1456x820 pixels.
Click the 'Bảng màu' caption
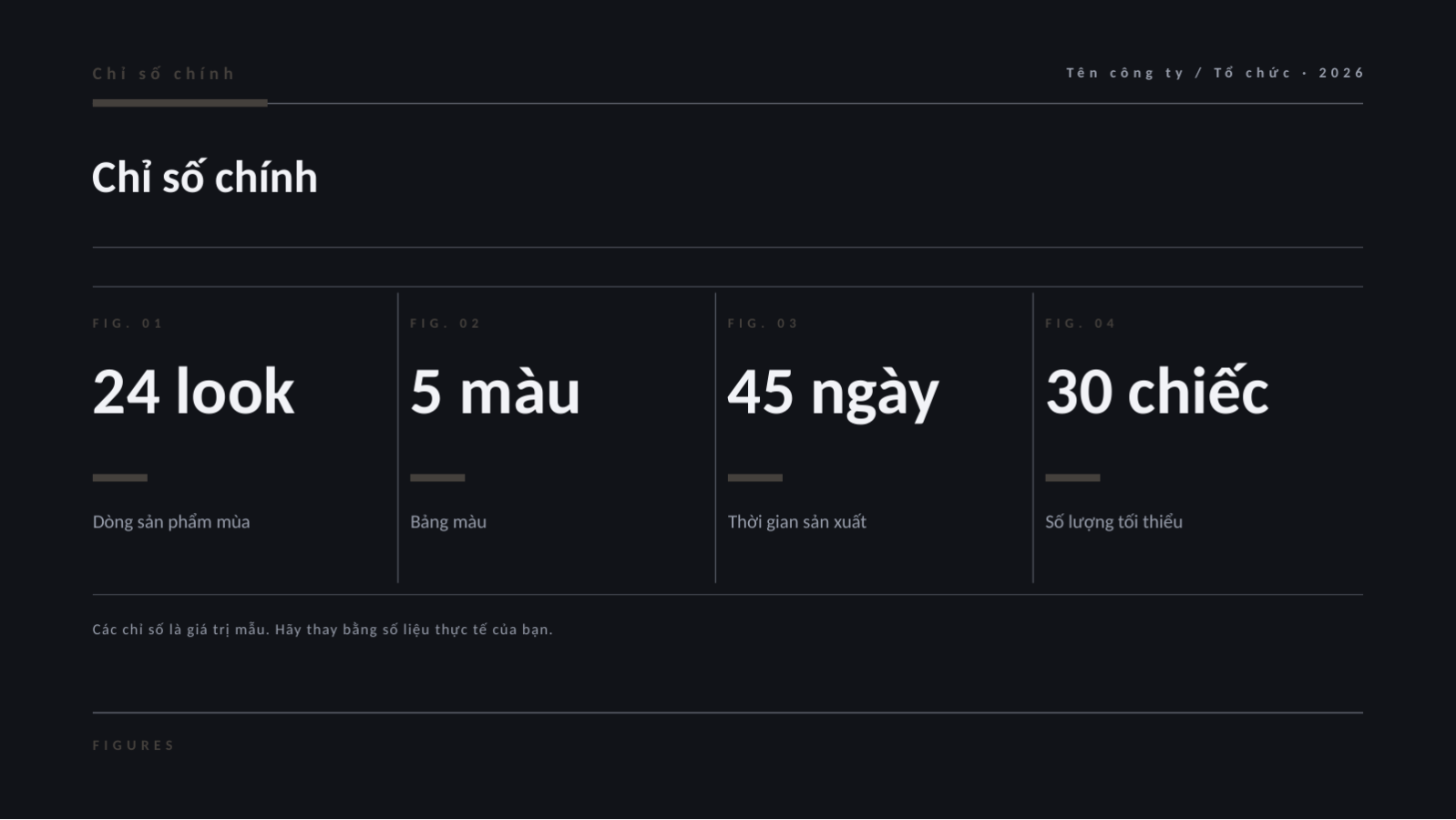(x=448, y=522)
